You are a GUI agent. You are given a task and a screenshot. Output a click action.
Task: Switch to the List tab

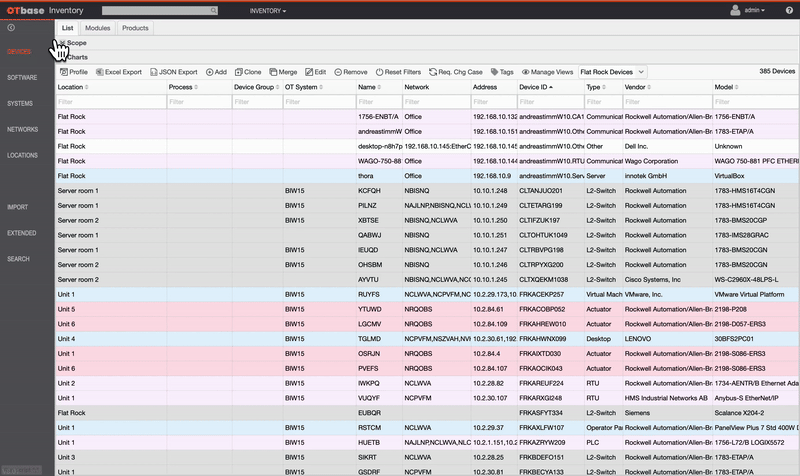[67, 28]
